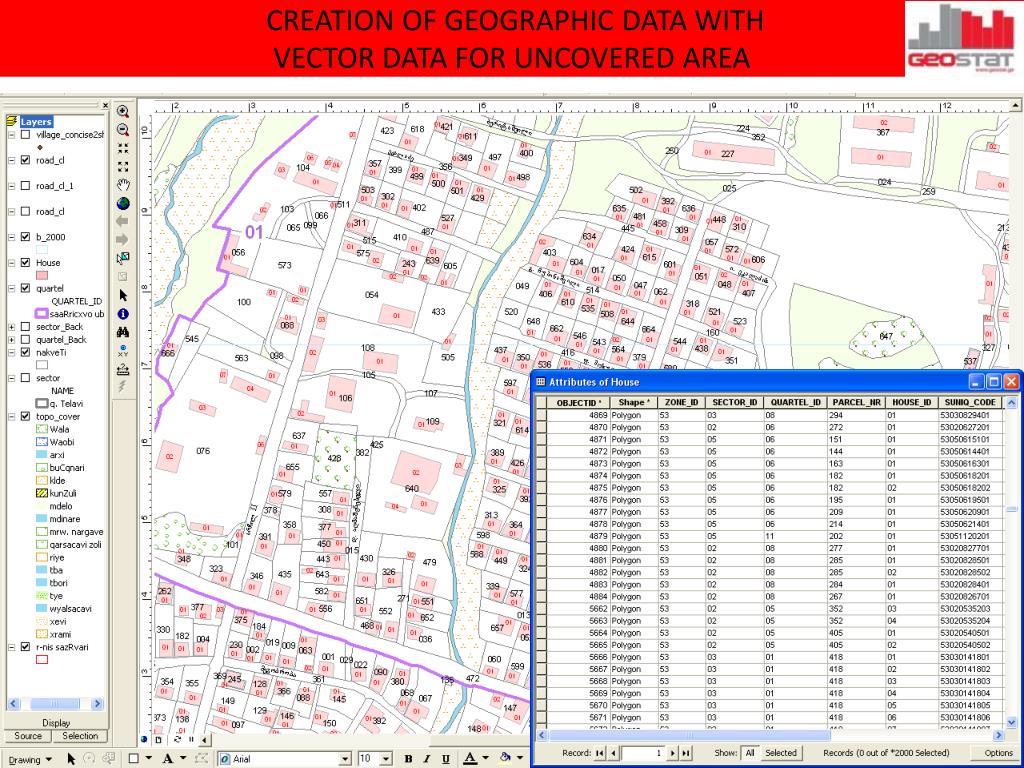Select the Zoom Out tool

click(x=123, y=130)
